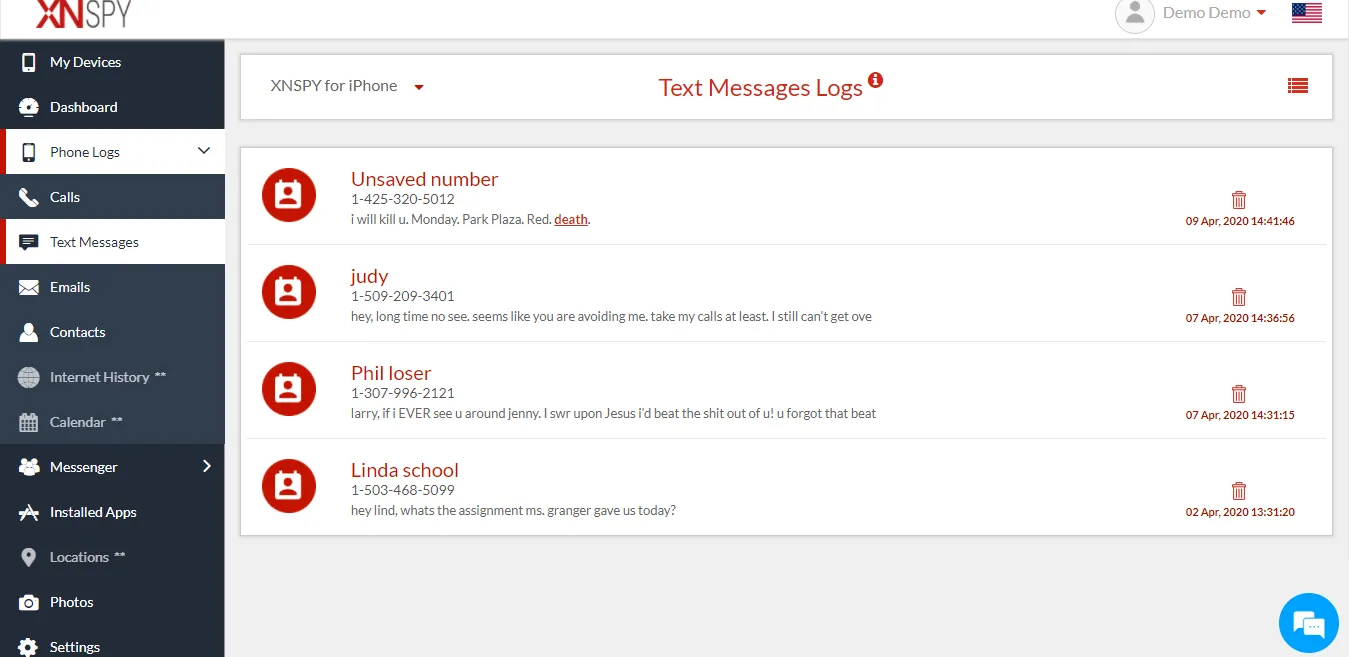Expand the Messenger submenu arrow
Screen dimensions: 1349x657
point(207,466)
